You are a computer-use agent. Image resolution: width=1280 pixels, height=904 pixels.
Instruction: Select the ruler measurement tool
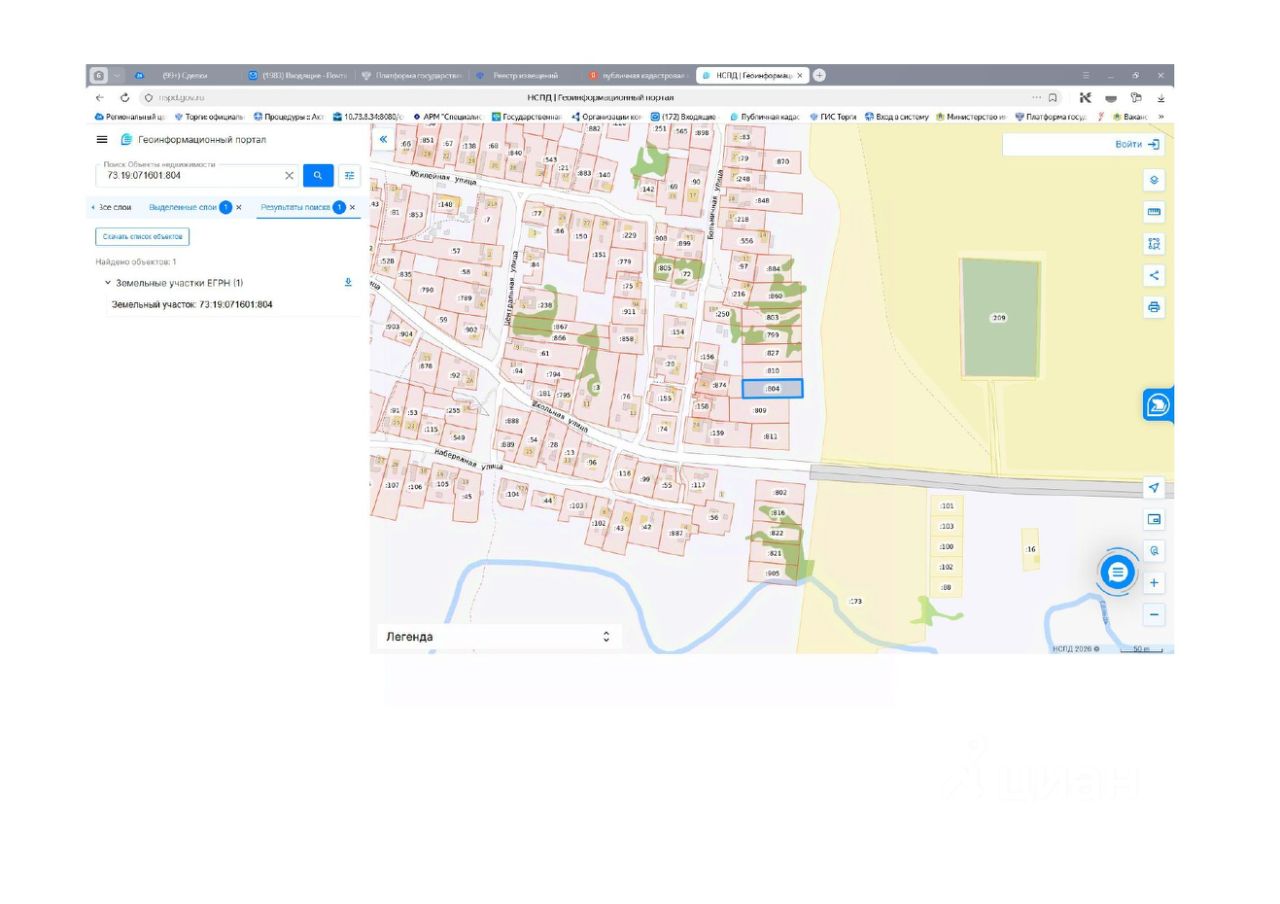pos(1154,212)
